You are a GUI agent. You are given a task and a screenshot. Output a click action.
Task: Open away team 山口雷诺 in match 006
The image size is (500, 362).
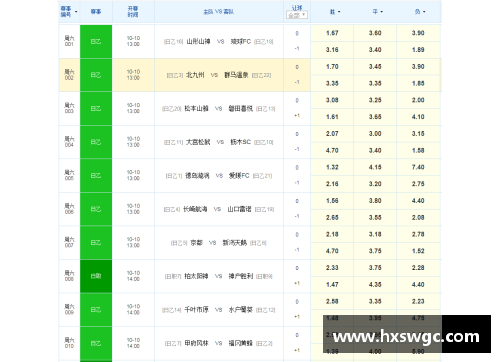(x=239, y=209)
